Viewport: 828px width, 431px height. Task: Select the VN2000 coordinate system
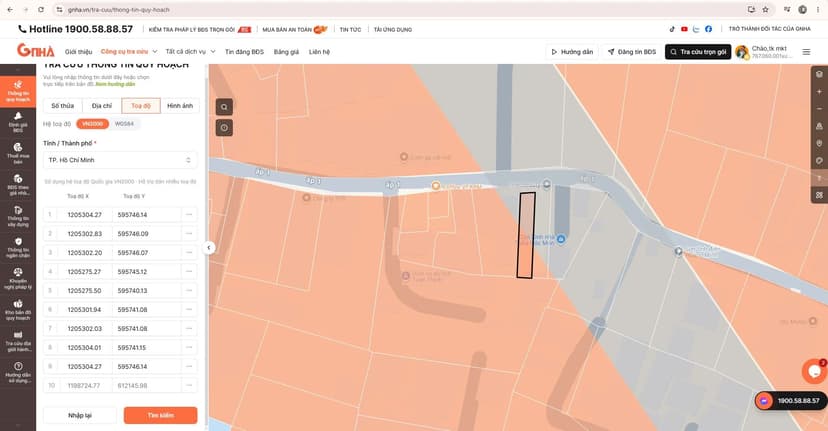pyautogui.click(x=92, y=124)
